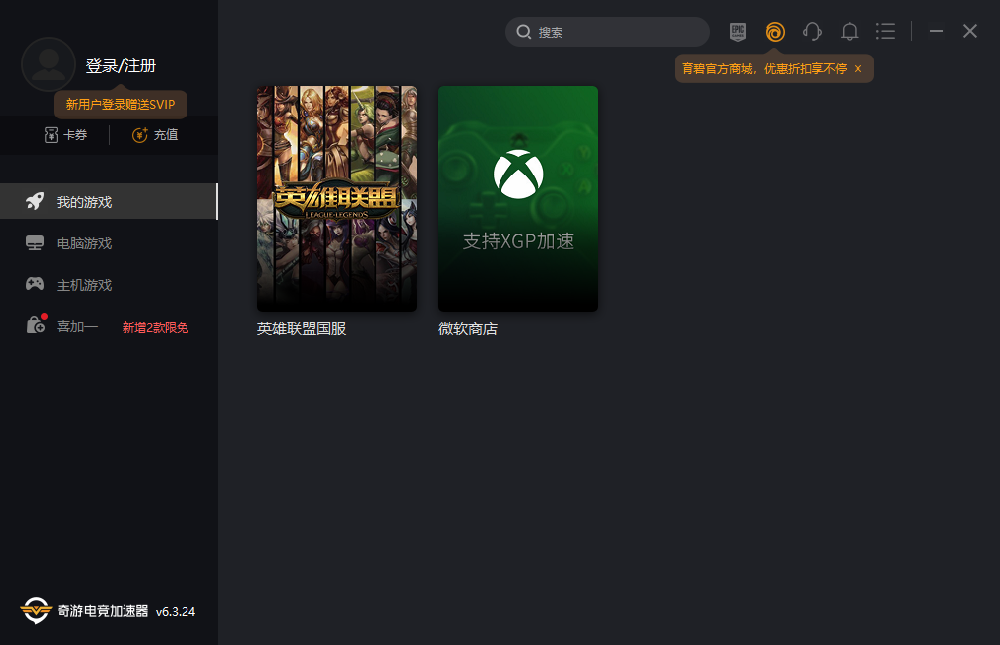Open the Ubisoft store icon
This screenshot has width=1000, height=645.
point(775,31)
